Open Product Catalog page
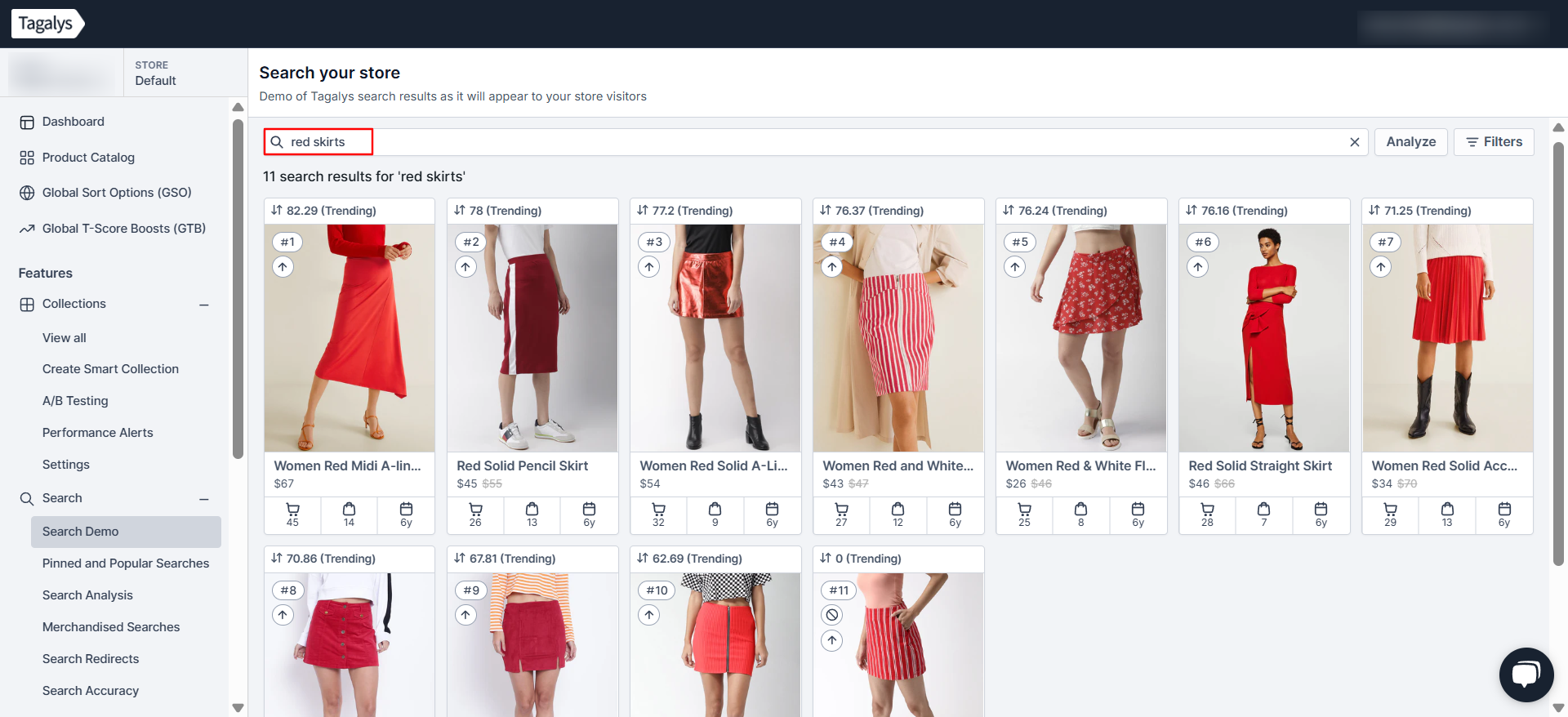 pos(88,158)
